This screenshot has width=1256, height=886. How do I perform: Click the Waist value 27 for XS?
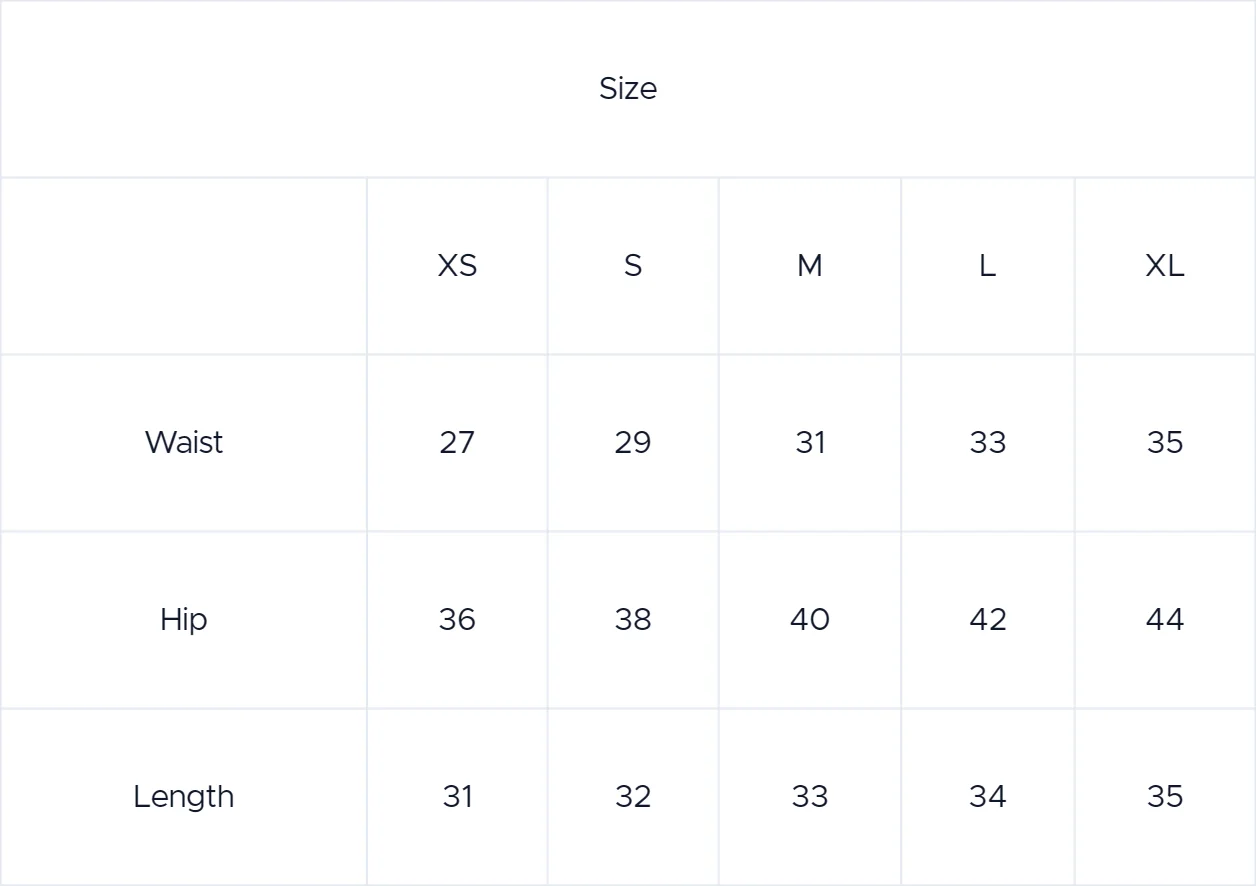click(457, 442)
